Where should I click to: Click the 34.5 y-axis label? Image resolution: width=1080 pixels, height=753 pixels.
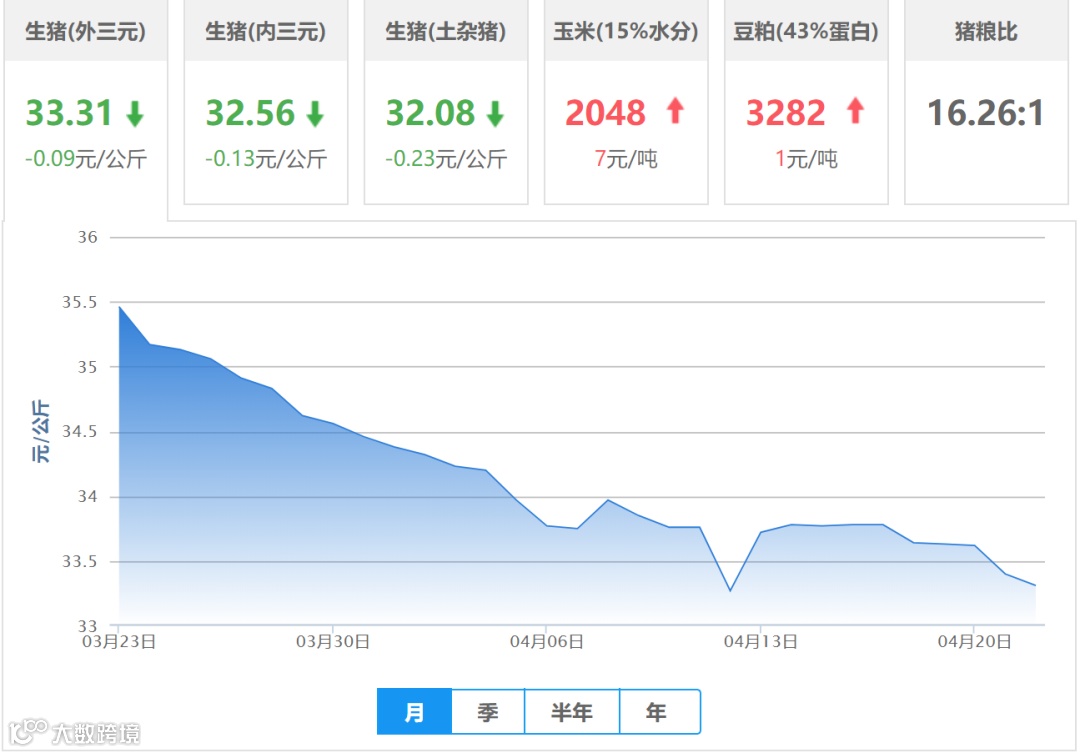pyautogui.click(x=80, y=432)
